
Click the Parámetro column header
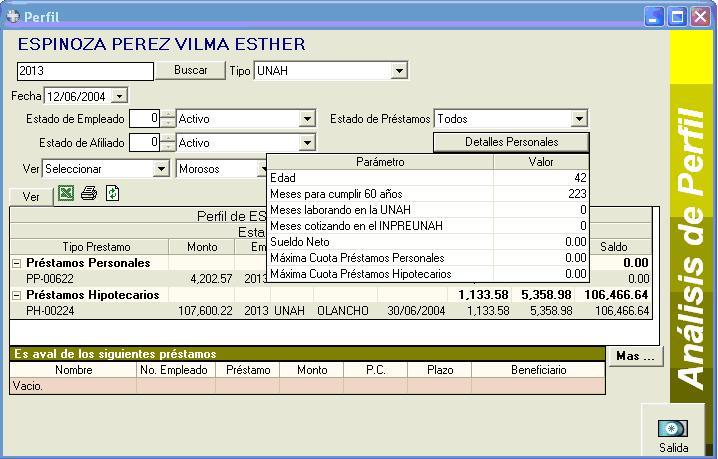380,162
